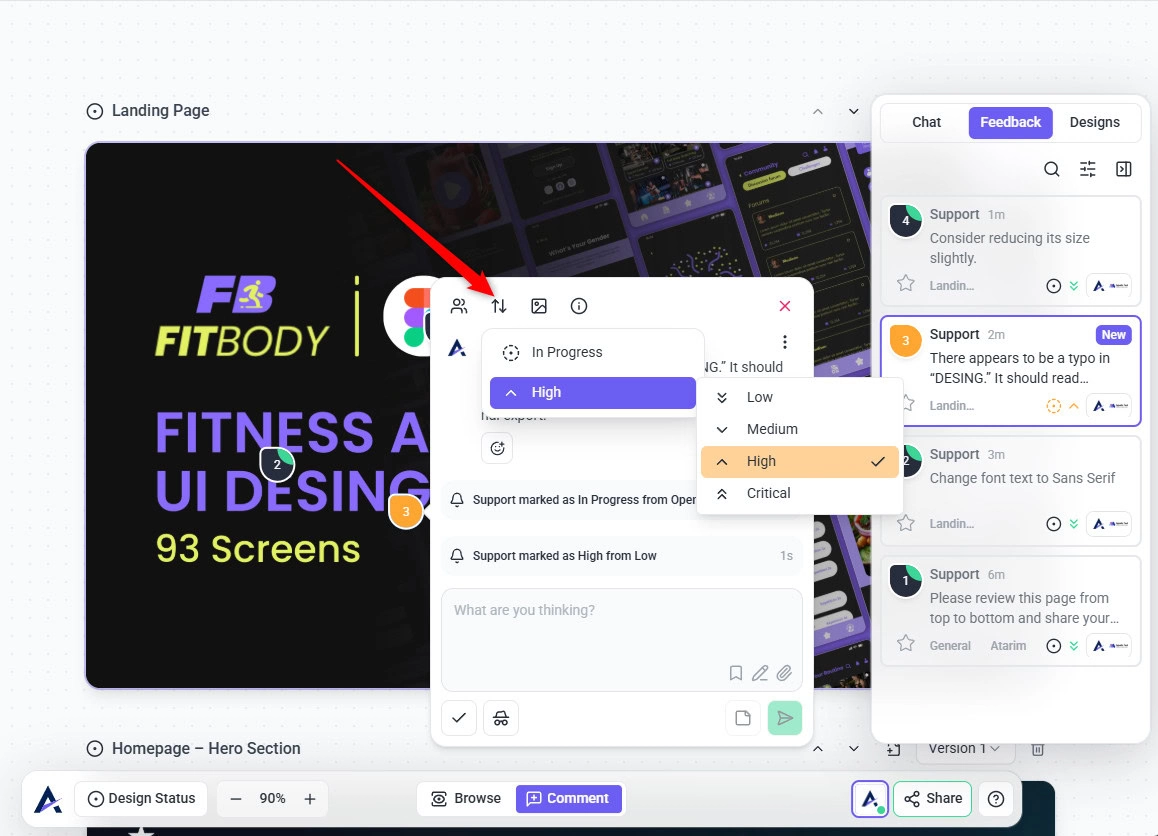Open the screenshot image icon in popup
Viewport: 1158px width, 836px height.
pyautogui.click(x=539, y=306)
